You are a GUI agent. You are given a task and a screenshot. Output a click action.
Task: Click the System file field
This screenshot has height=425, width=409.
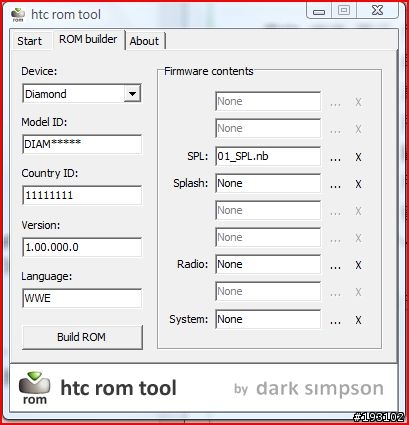coord(268,319)
